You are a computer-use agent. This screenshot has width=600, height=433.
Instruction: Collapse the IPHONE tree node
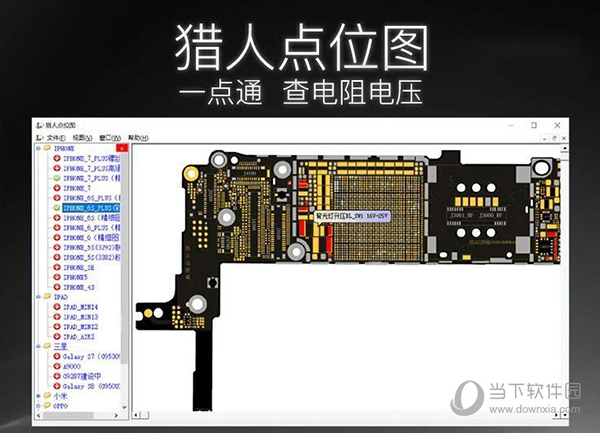38,148
